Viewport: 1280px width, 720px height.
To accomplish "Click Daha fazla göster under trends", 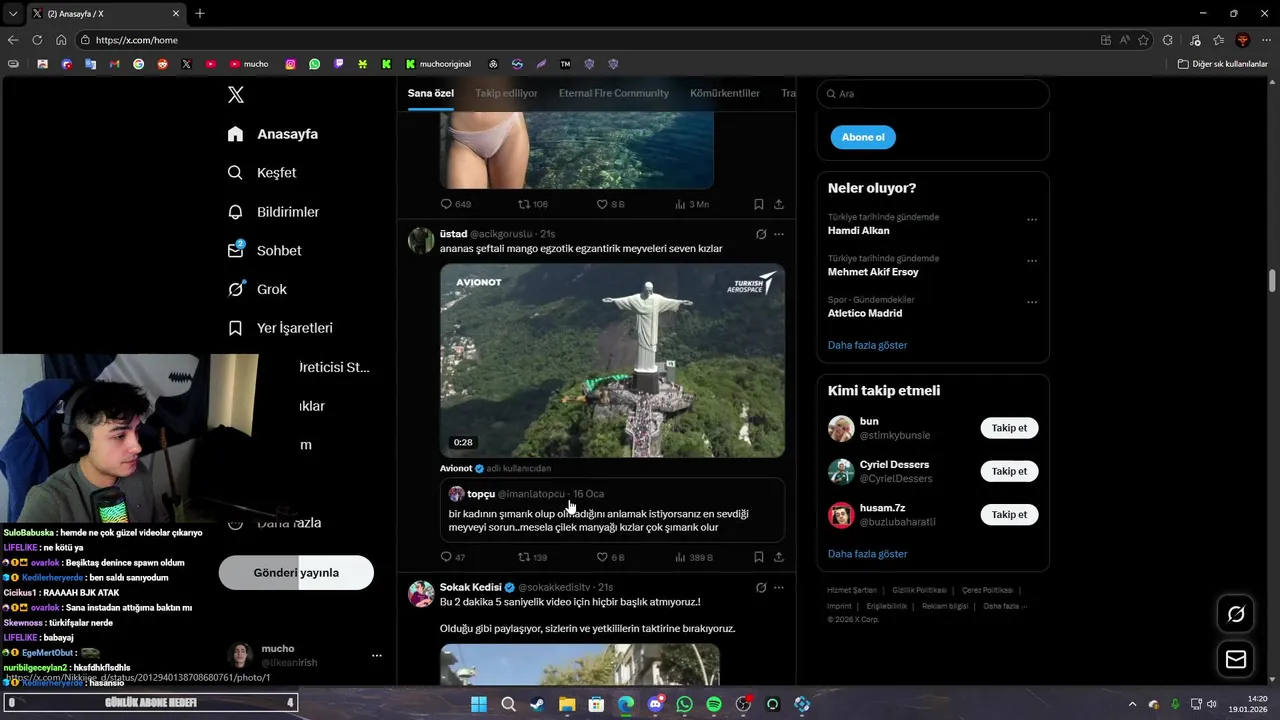I will point(868,345).
